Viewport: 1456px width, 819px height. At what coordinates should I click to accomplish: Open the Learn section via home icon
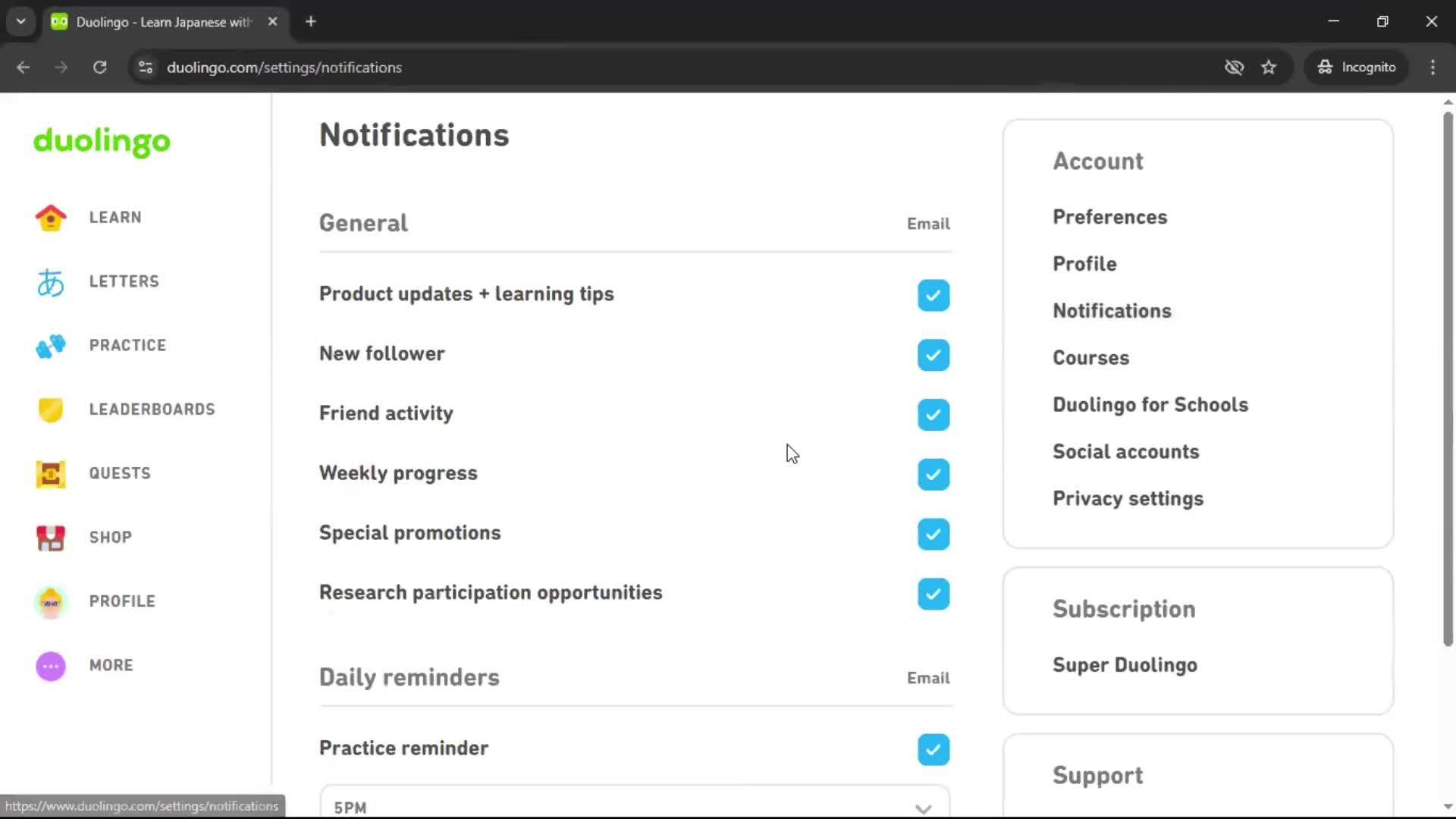(50, 218)
